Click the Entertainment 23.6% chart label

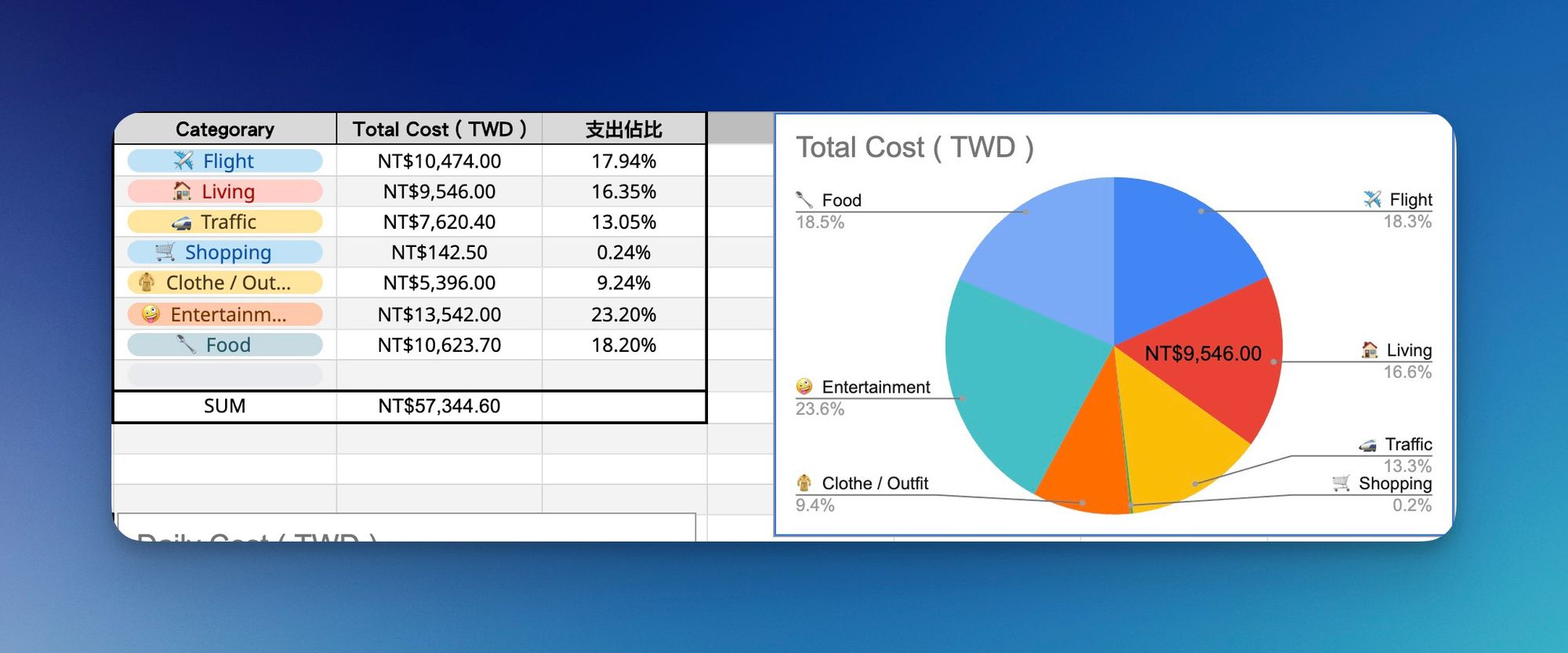point(862,397)
